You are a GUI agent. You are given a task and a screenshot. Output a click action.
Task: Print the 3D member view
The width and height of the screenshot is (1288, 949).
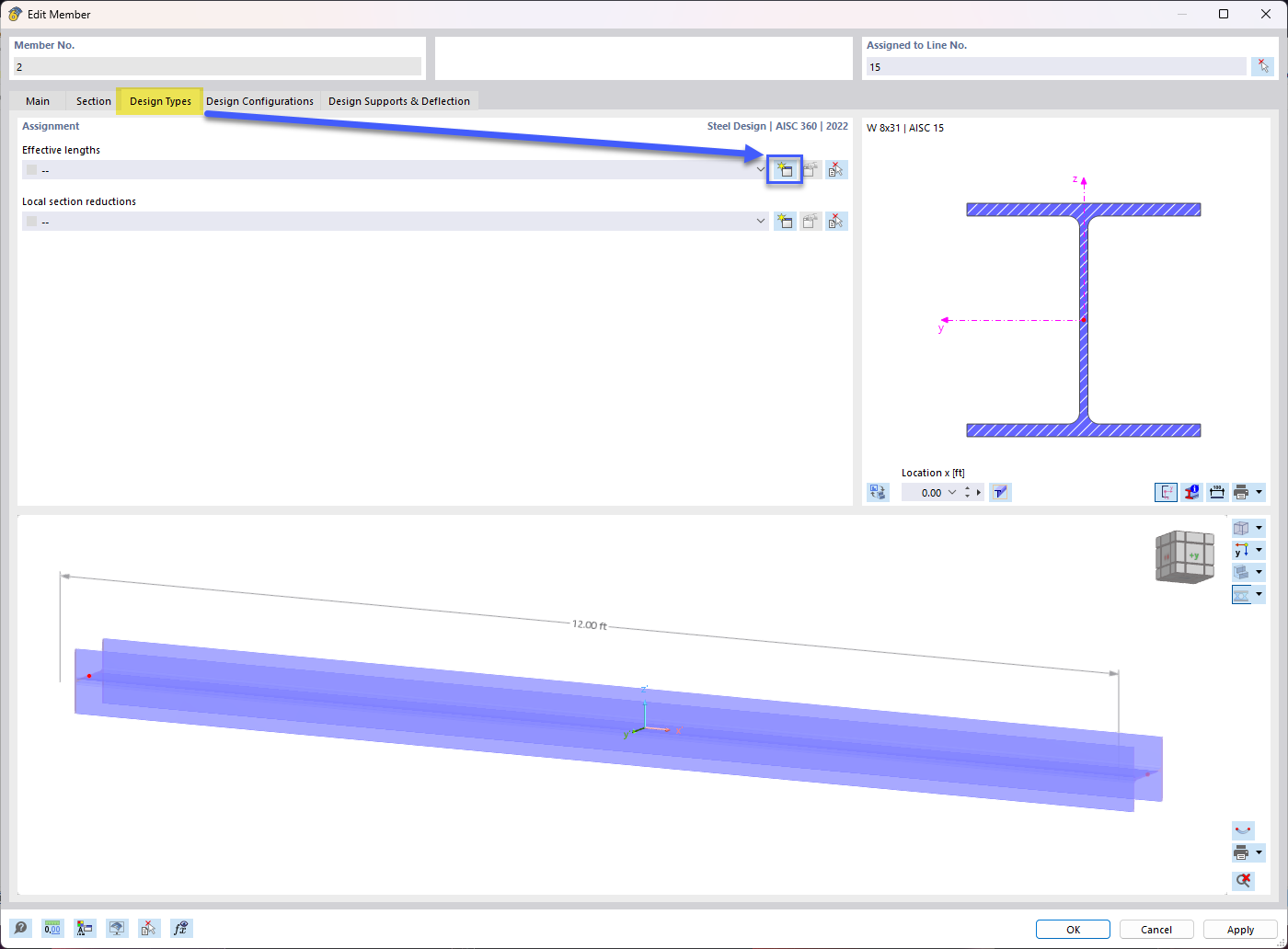point(1241,852)
